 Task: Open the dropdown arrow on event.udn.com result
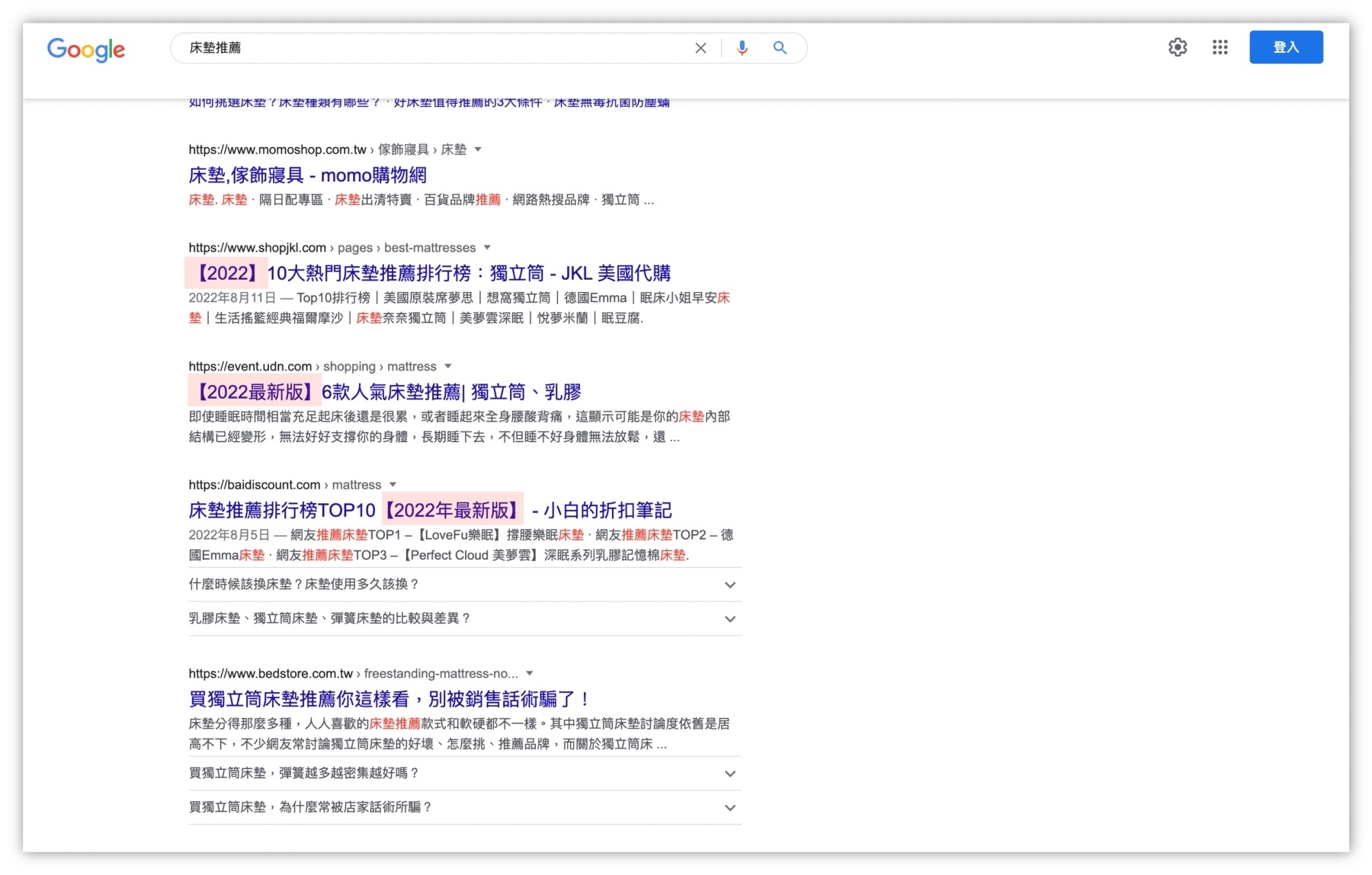click(x=447, y=366)
